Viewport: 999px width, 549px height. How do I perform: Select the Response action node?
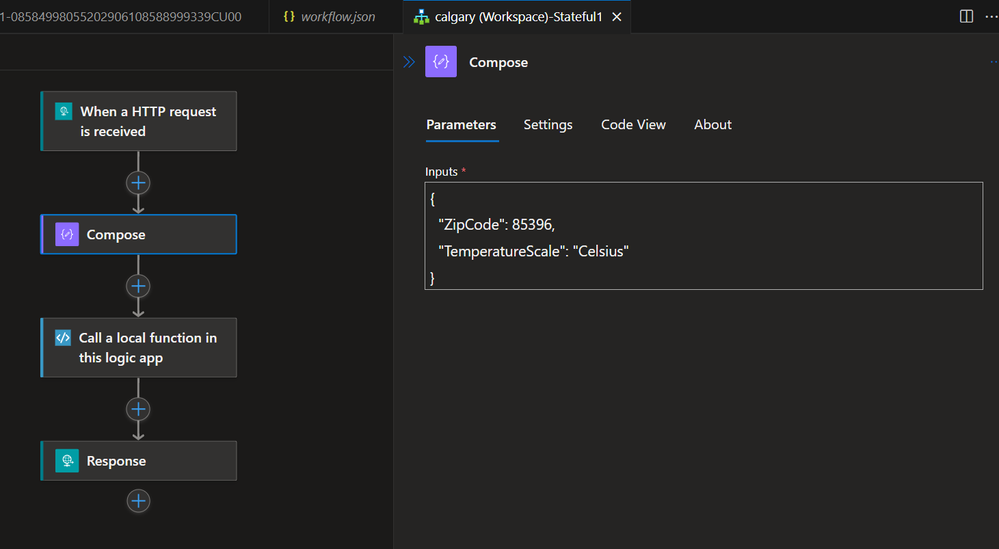click(x=138, y=460)
